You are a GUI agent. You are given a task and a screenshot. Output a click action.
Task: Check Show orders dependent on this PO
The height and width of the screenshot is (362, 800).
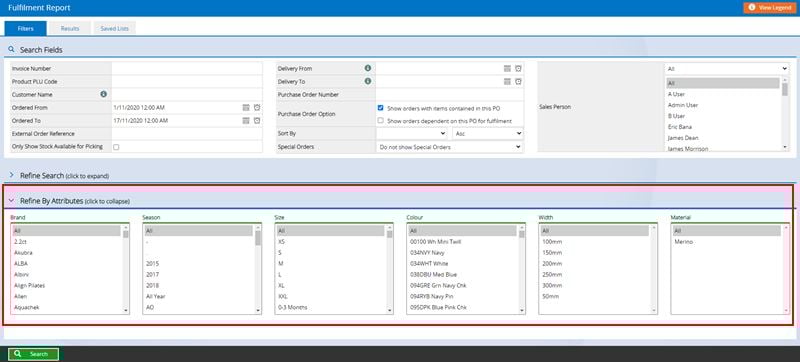pos(381,121)
